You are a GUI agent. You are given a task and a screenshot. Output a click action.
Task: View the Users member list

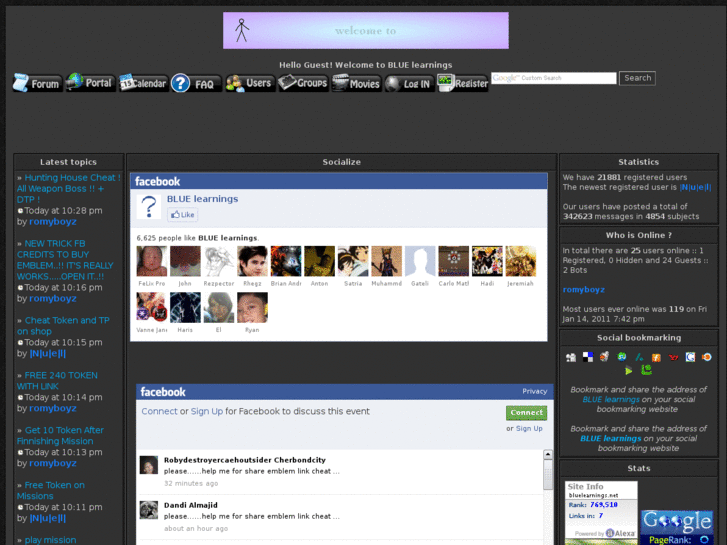tap(249, 83)
